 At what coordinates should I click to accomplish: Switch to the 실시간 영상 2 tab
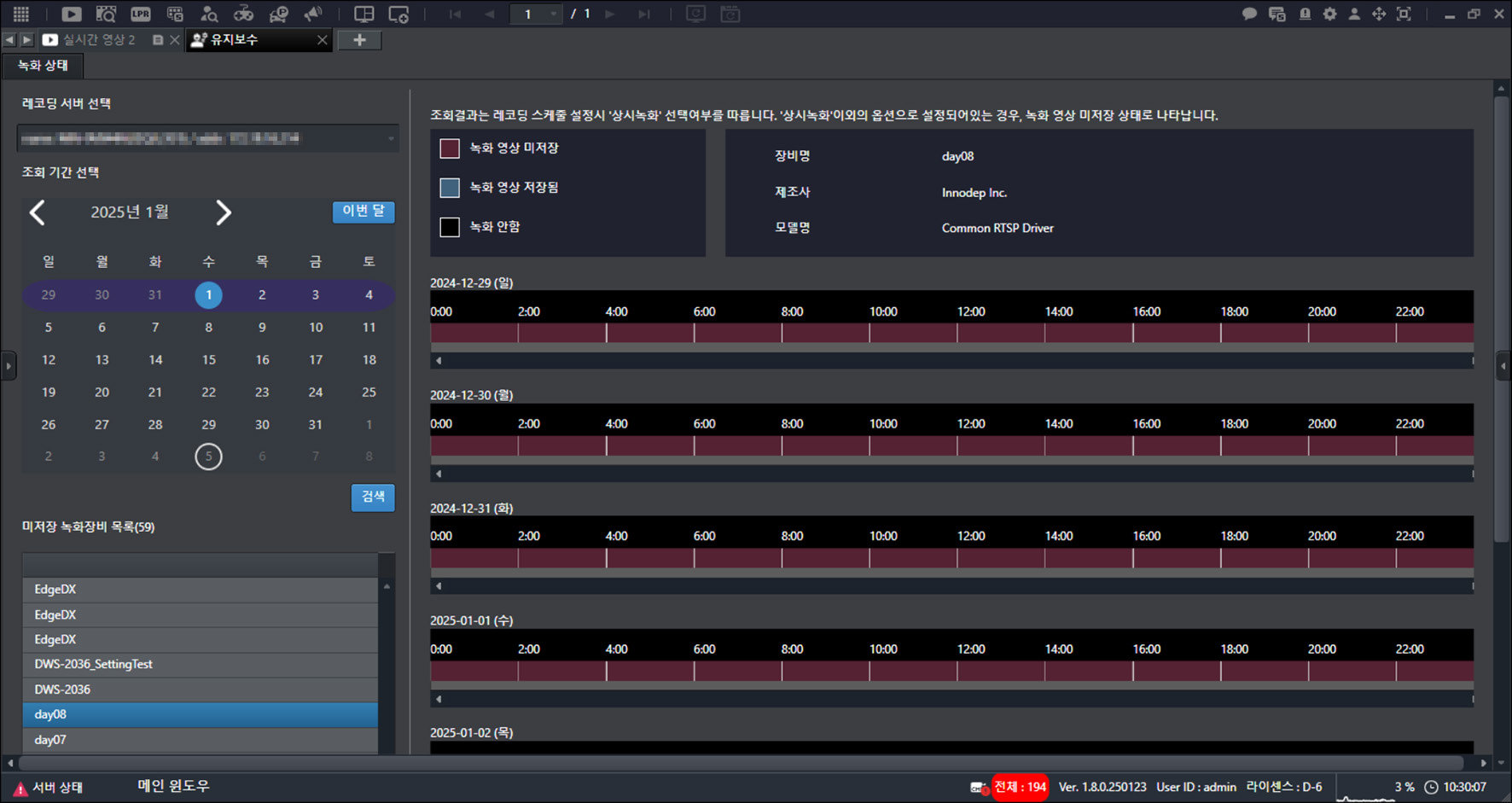(x=100, y=39)
